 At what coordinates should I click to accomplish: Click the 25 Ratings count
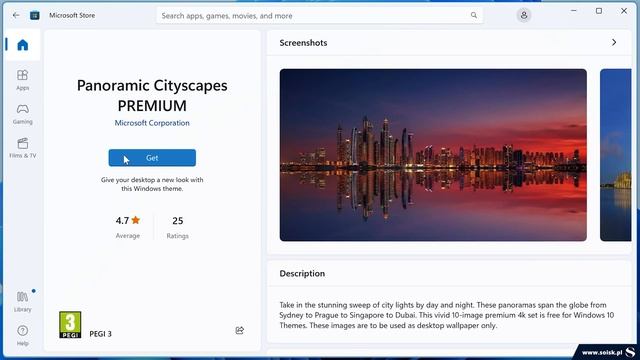(178, 227)
